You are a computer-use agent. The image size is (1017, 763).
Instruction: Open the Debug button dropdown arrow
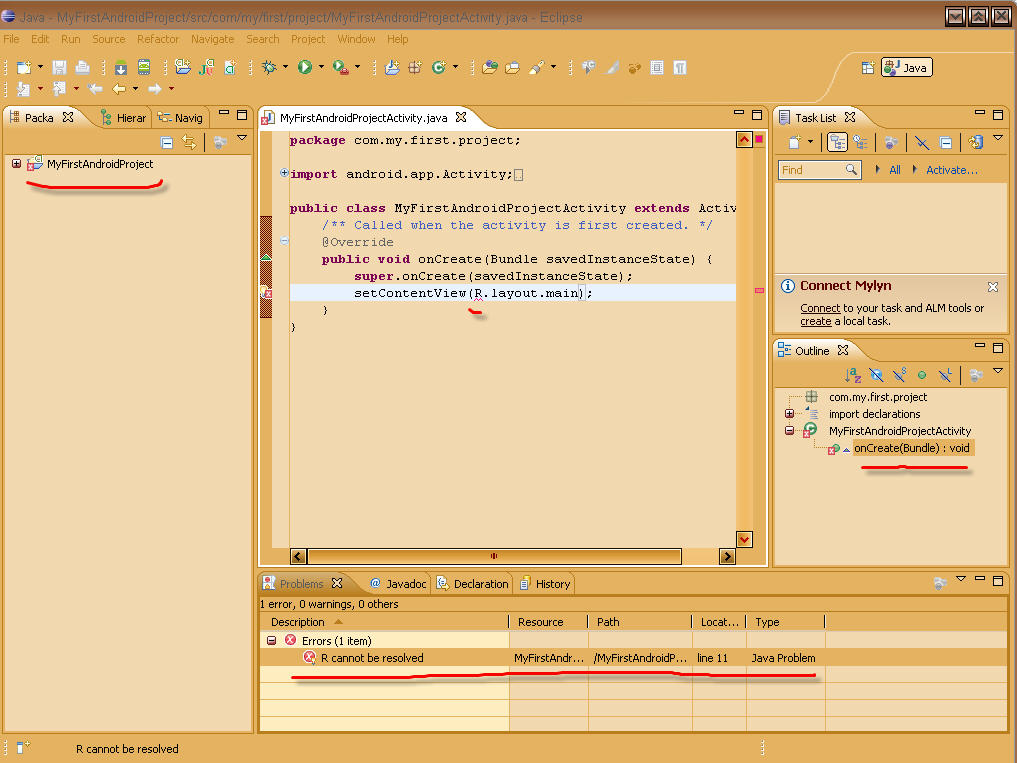tap(285, 67)
